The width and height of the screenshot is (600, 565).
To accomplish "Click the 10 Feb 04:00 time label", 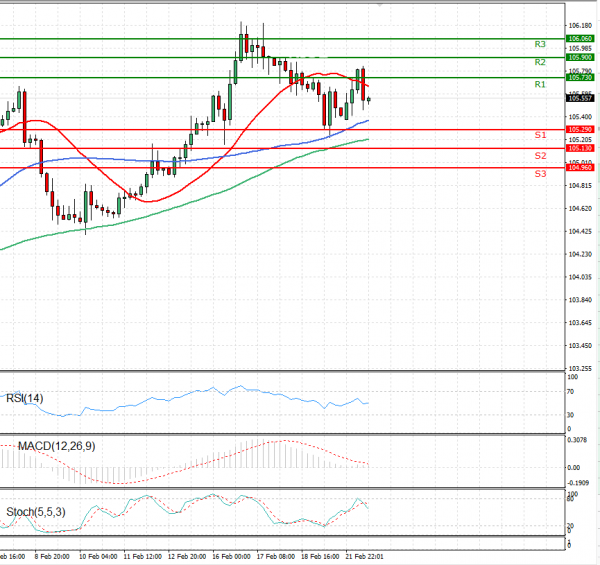I will point(98,557).
